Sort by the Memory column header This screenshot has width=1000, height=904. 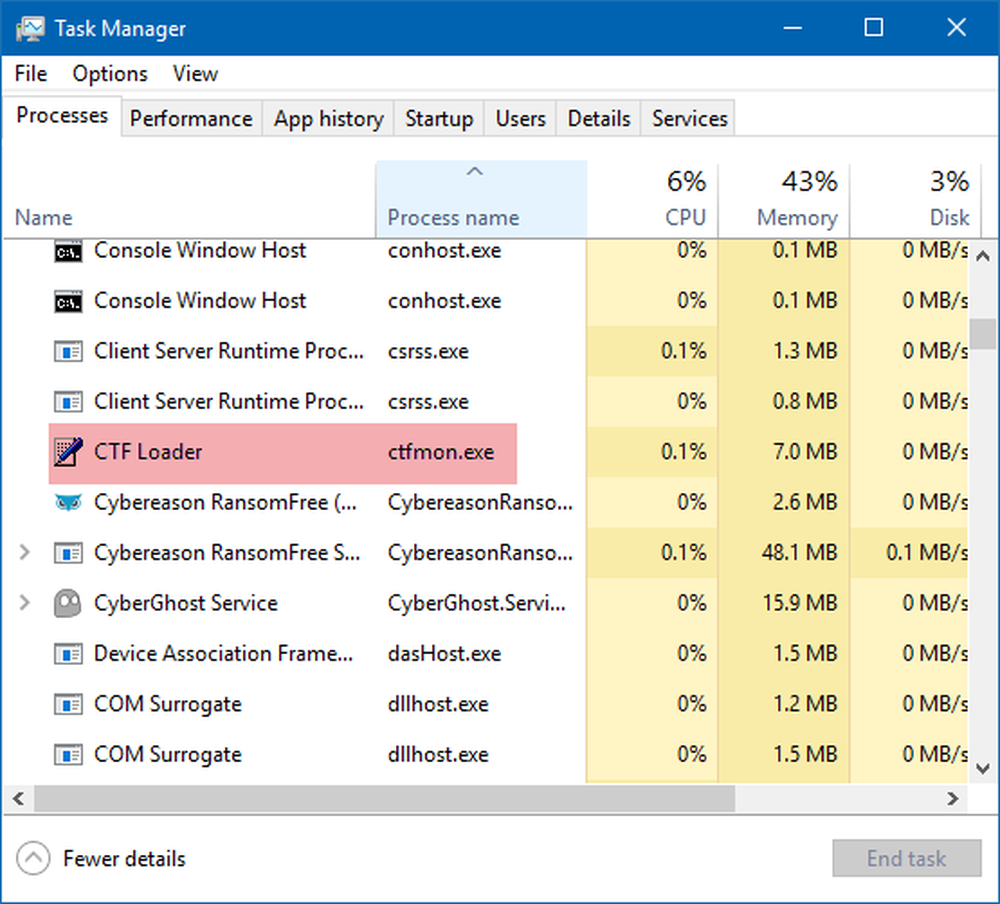(796, 217)
